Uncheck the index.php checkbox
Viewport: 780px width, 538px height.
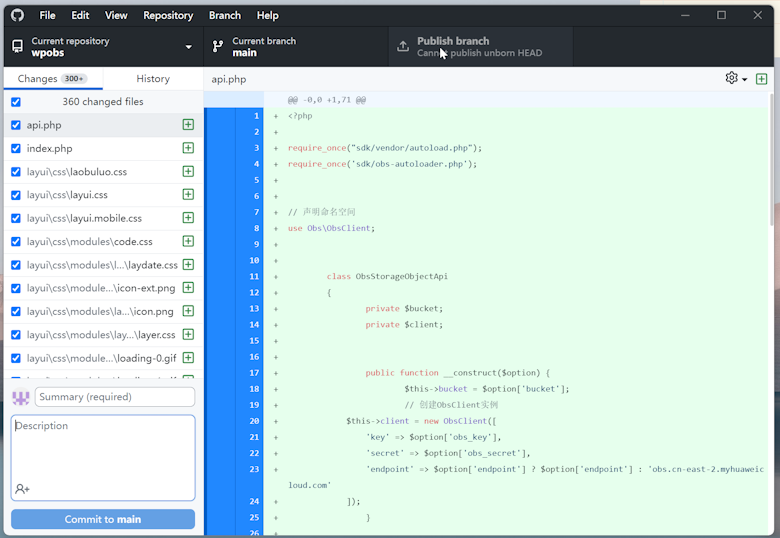tap(16, 149)
